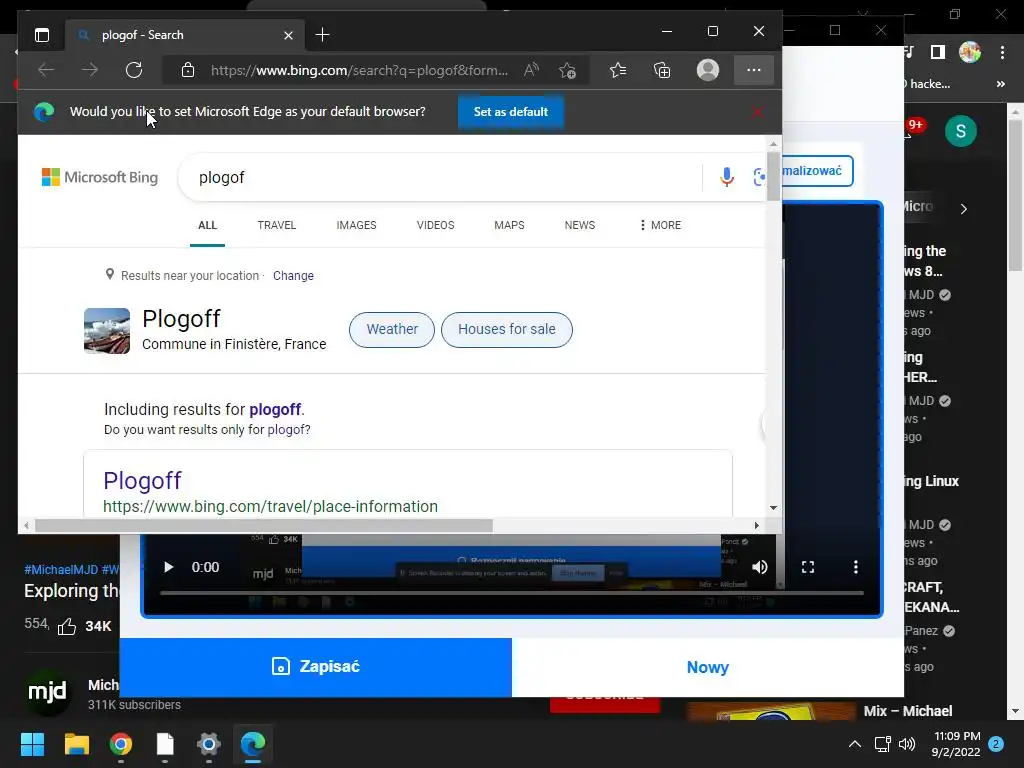This screenshot has height=768, width=1024.
Task: Like the YouTube video (34K)
Action: tap(67, 626)
